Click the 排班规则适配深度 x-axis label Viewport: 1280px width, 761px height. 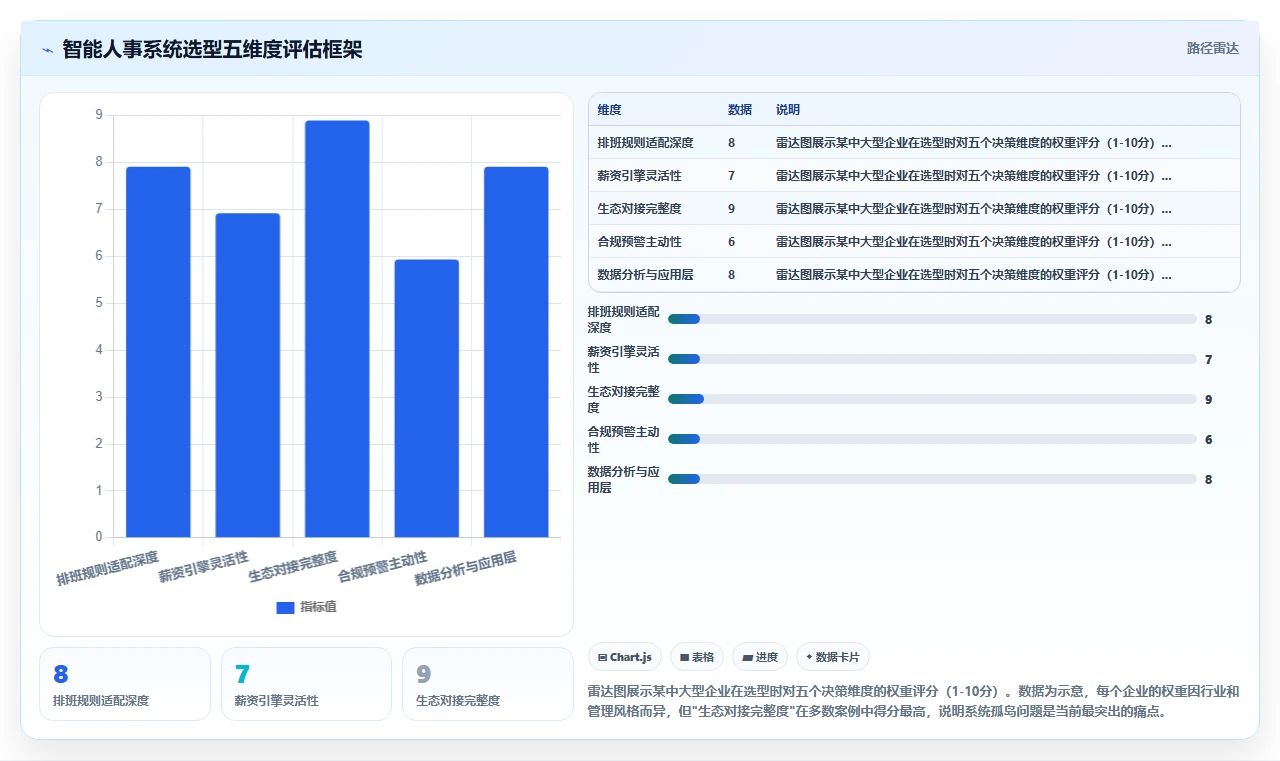pos(108,567)
